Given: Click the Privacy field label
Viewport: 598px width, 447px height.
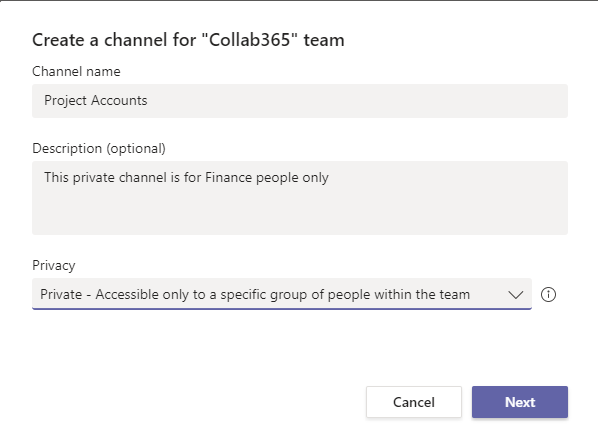Looking at the screenshot, I should 54,265.
